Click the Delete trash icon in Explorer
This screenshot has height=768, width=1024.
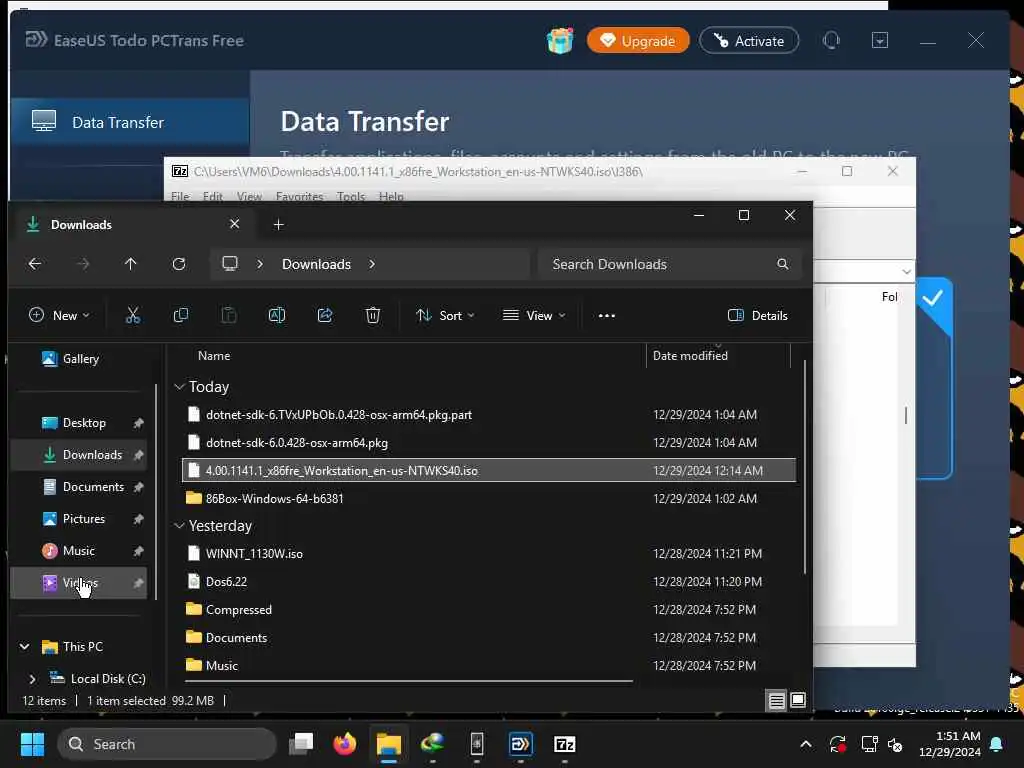click(373, 316)
